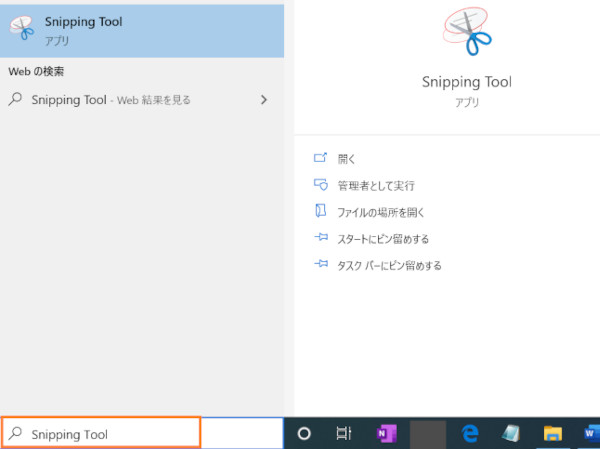Click the gray blank taskbar button
Viewport: 600px width, 449px height.
tap(428, 434)
